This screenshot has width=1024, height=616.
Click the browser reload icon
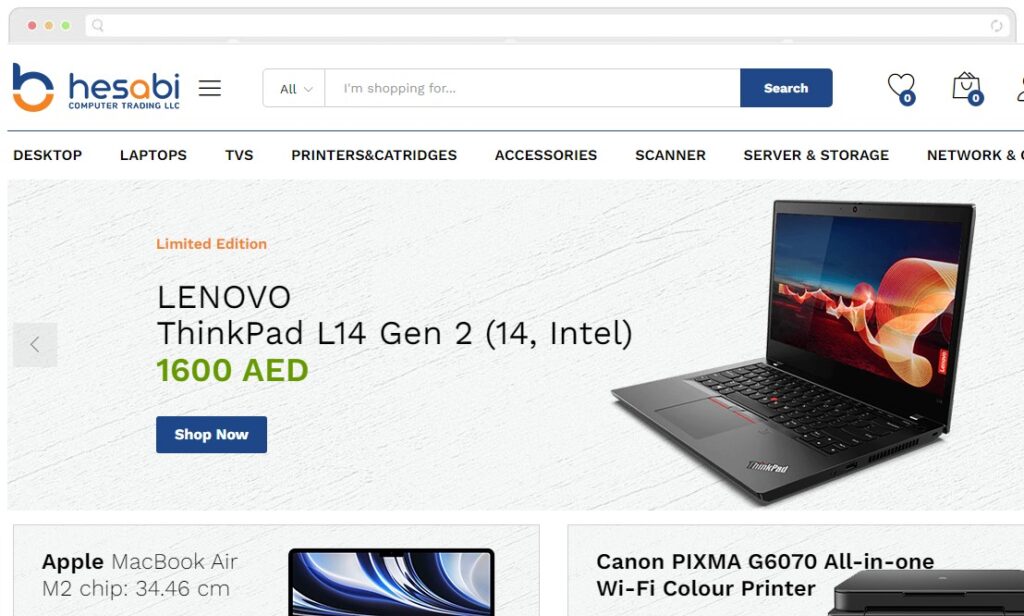pyautogui.click(x=996, y=25)
